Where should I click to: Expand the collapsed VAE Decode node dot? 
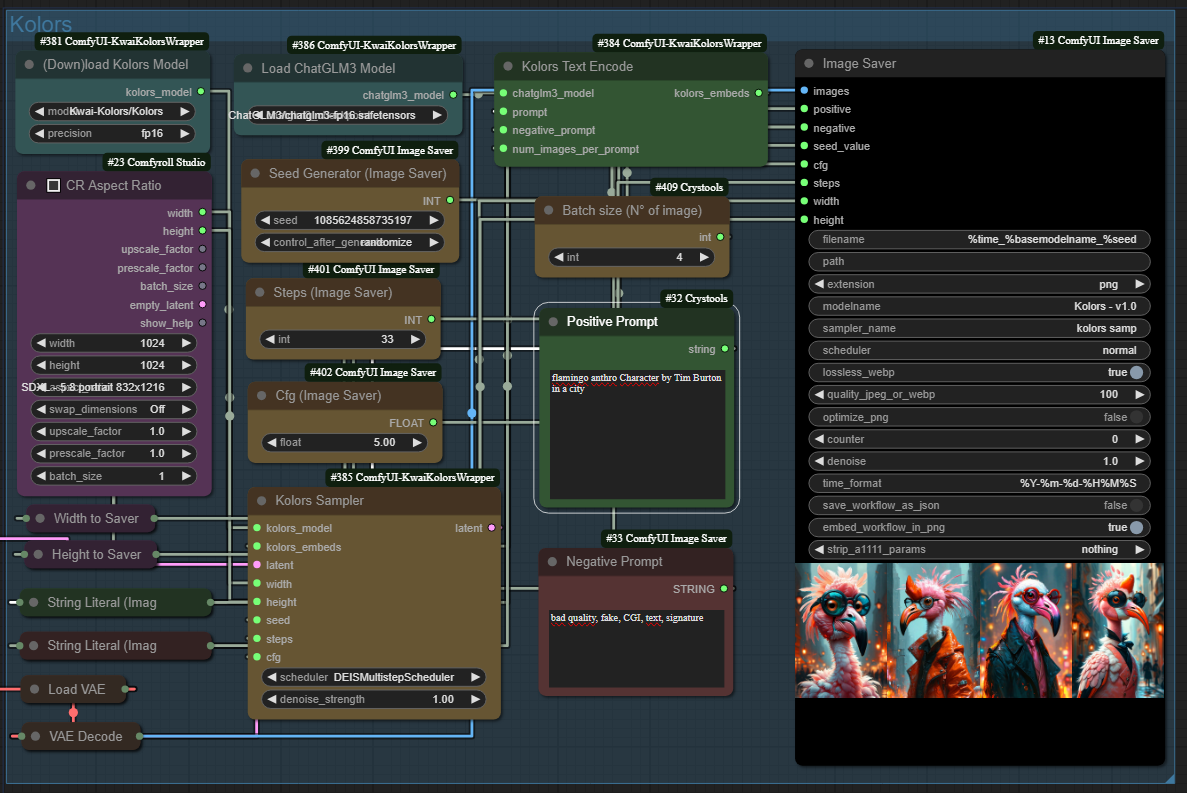pos(35,737)
